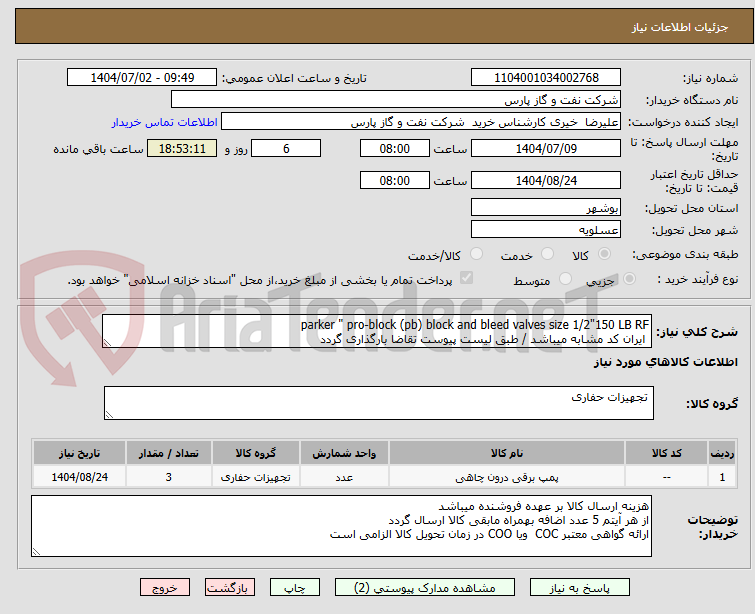Image resolution: width=755 pixels, height=614 pixels.
Task: Click the resize handle of buyer notes textarea
Action: click(36, 552)
